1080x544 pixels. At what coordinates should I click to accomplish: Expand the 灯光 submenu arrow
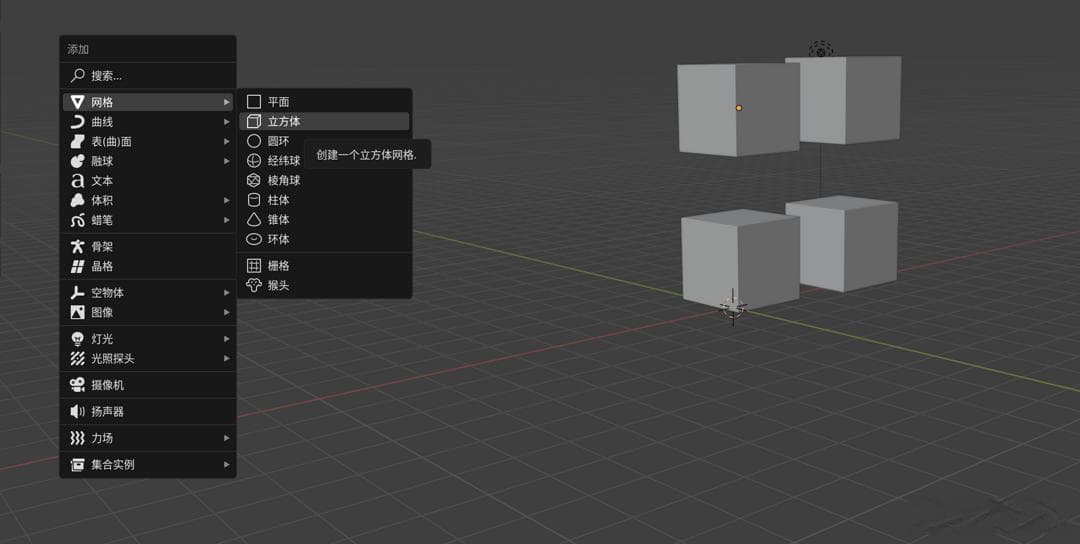[227, 339]
